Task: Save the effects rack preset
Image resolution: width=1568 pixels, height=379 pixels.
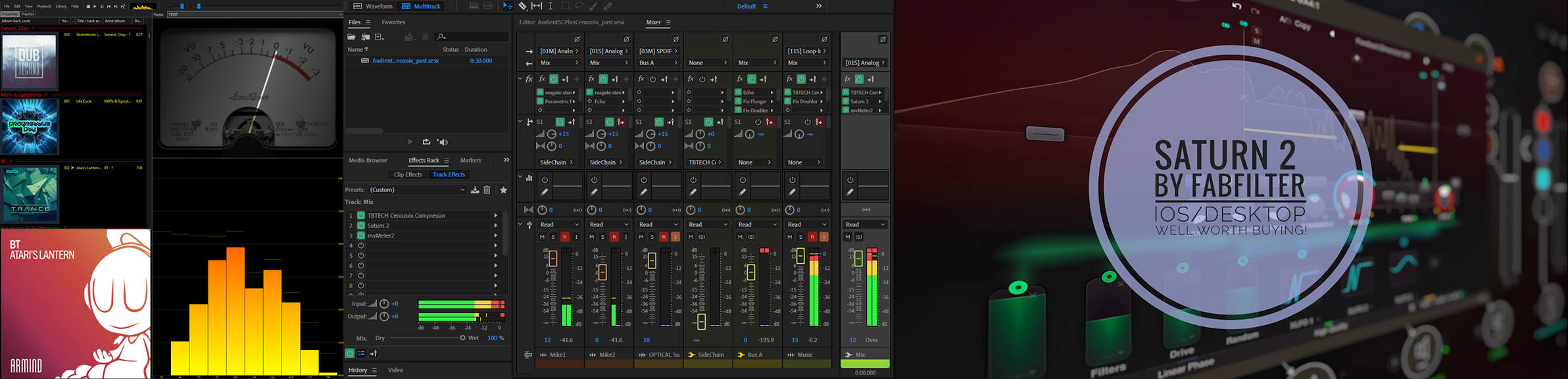Action: coord(475,190)
